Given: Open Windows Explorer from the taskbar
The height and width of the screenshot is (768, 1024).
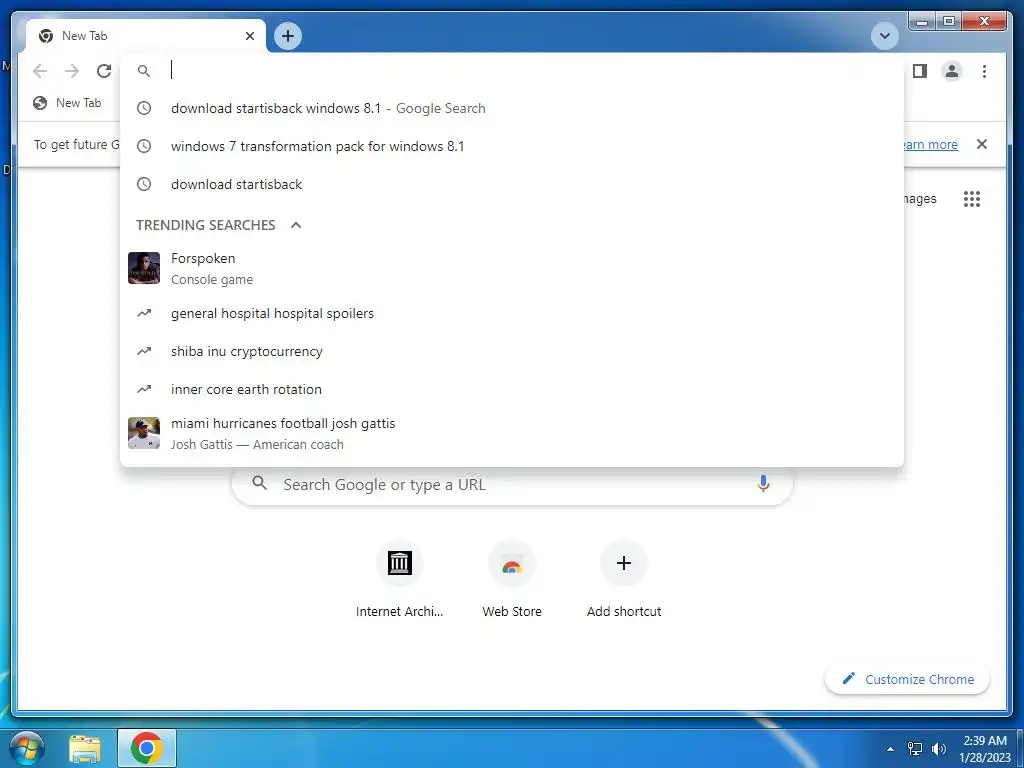Looking at the screenshot, I should 85,748.
